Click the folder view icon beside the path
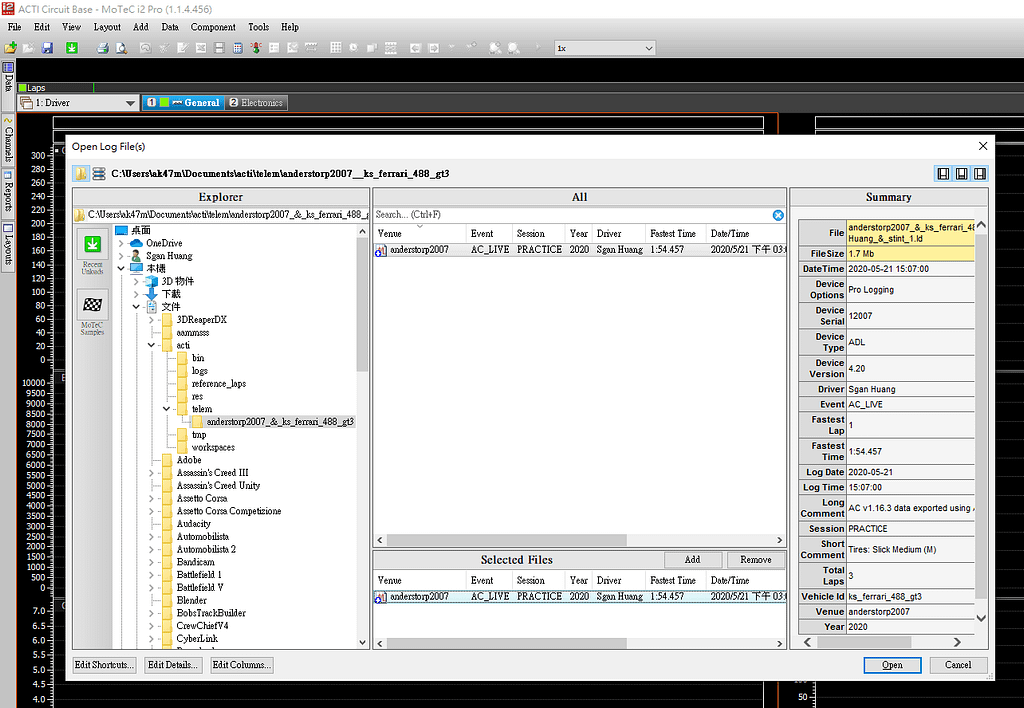 point(81,174)
